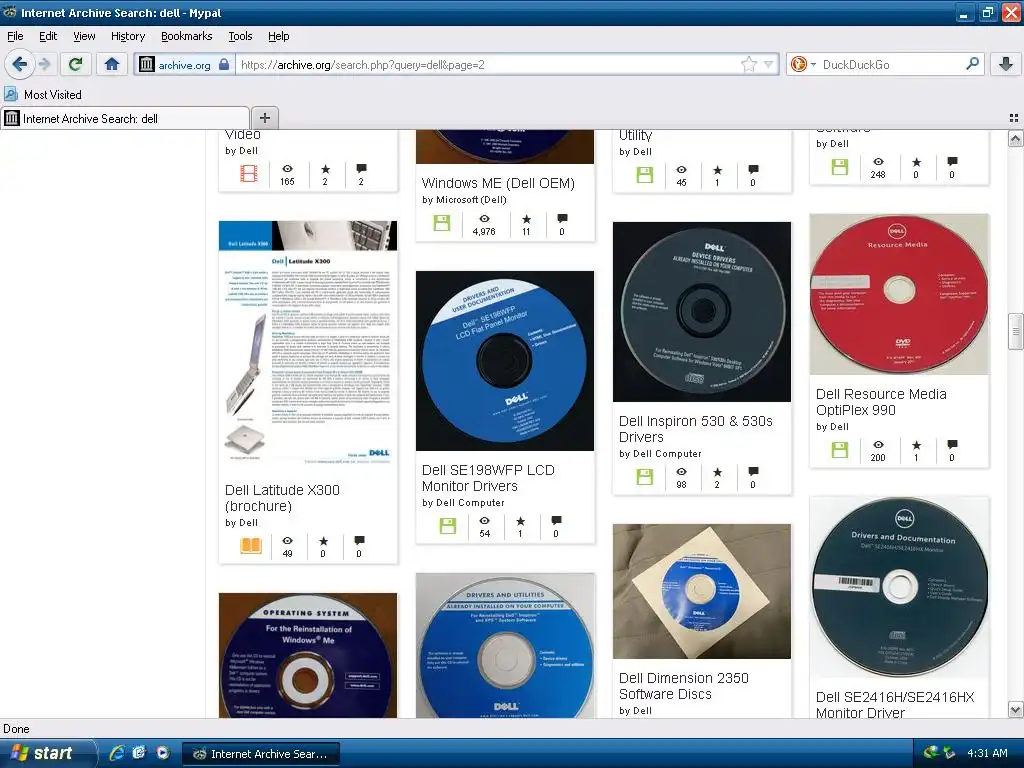Click the vertical scrollbar thumb
The width and height of the screenshot is (1024, 768).
click(1015, 332)
